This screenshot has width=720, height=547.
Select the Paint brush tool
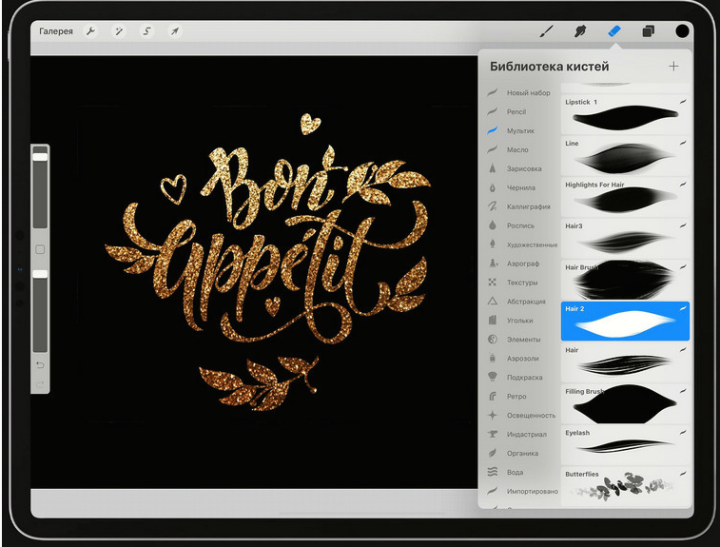546,31
